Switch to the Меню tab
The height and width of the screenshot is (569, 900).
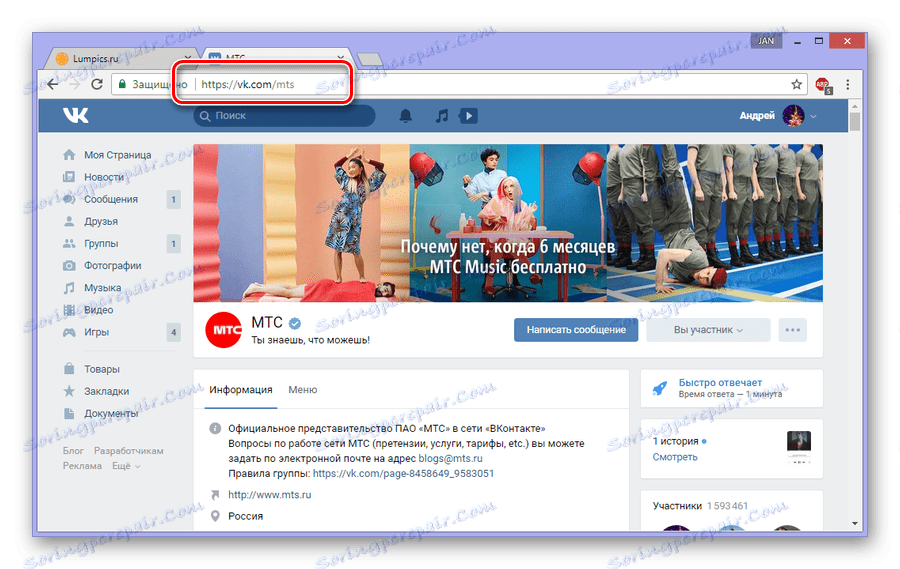click(x=302, y=389)
